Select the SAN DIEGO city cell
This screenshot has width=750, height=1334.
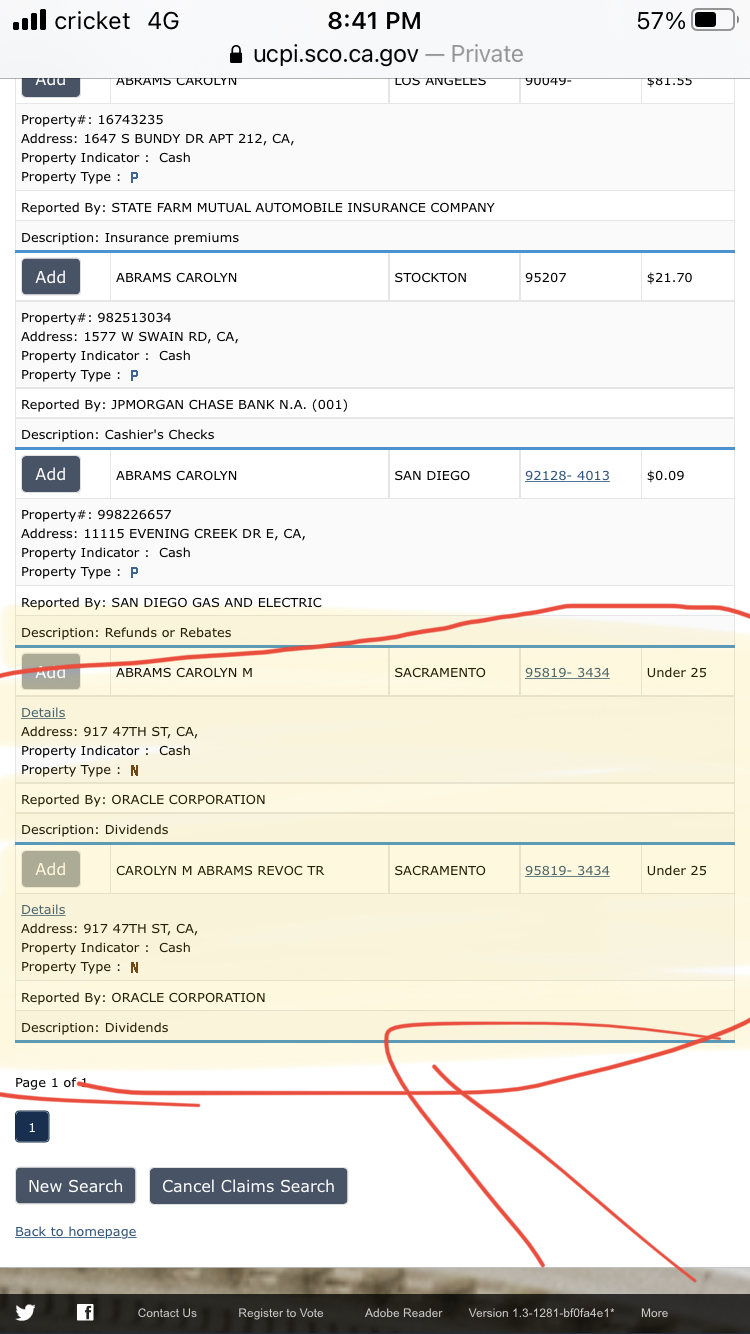[453, 475]
